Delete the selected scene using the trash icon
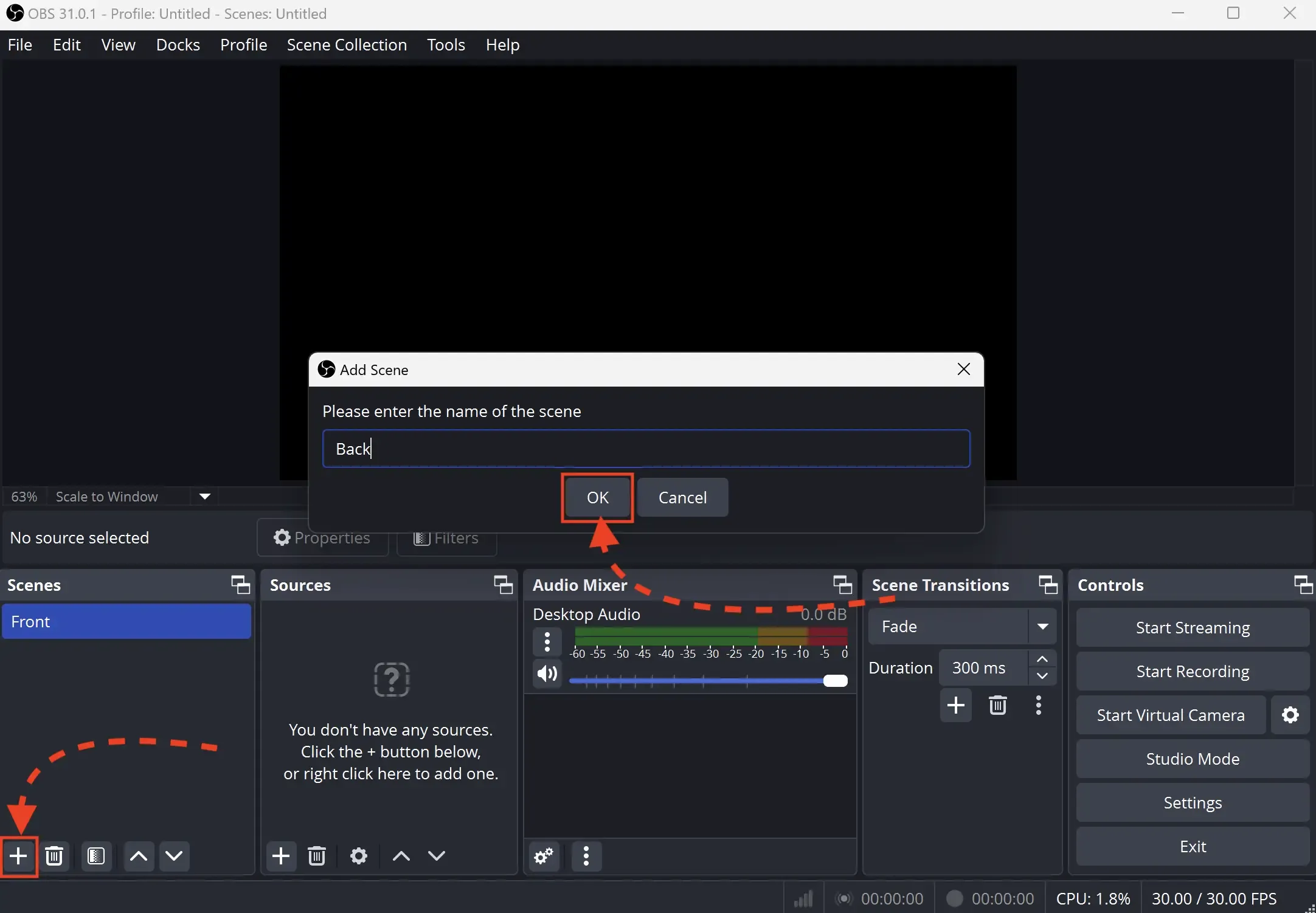 point(54,856)
